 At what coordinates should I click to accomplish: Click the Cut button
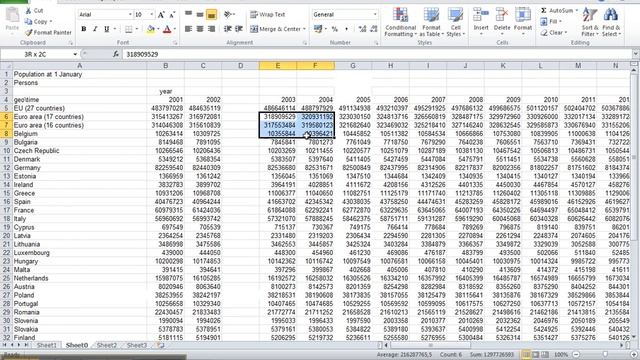[x=34, y=10]
